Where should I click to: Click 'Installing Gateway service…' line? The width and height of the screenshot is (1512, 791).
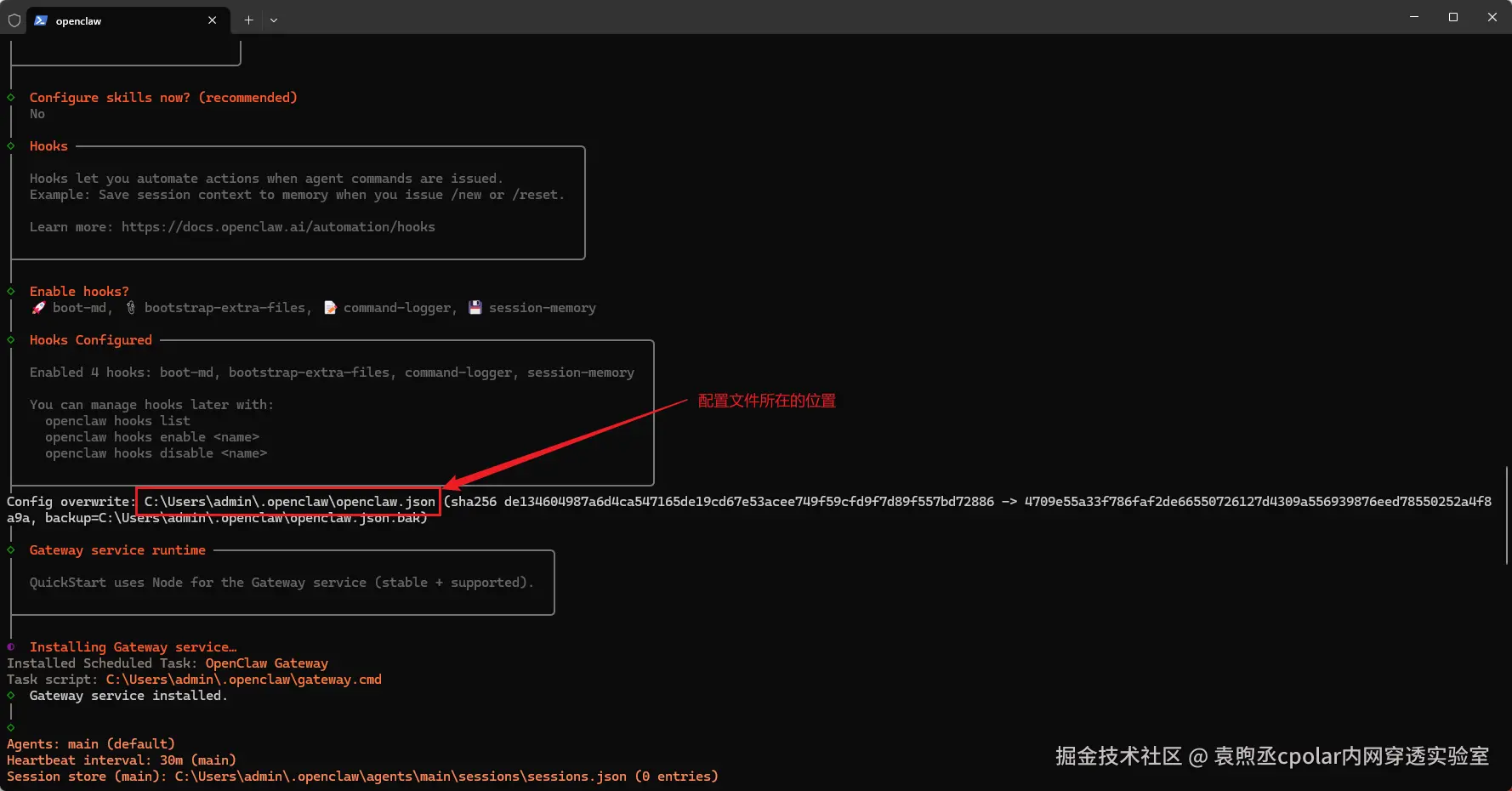133,647
